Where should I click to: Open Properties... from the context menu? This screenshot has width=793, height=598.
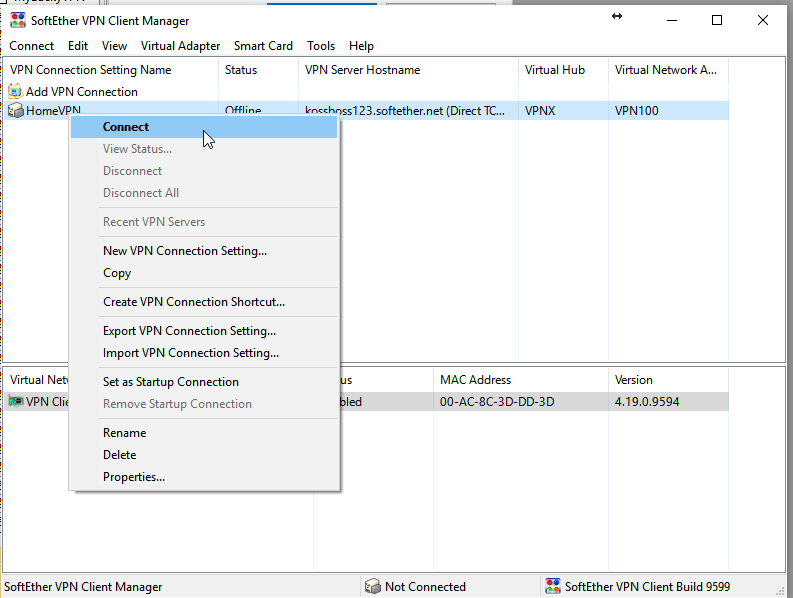point(204,477)
